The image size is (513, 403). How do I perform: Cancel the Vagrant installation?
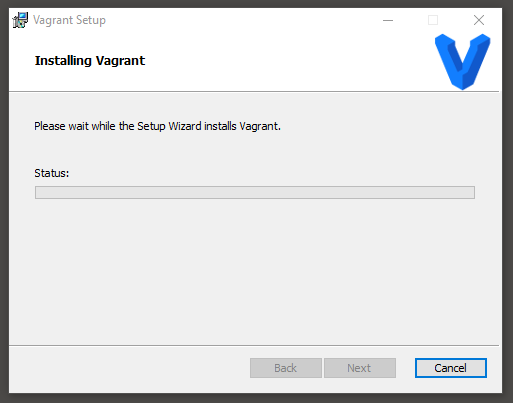pos(451,368)
